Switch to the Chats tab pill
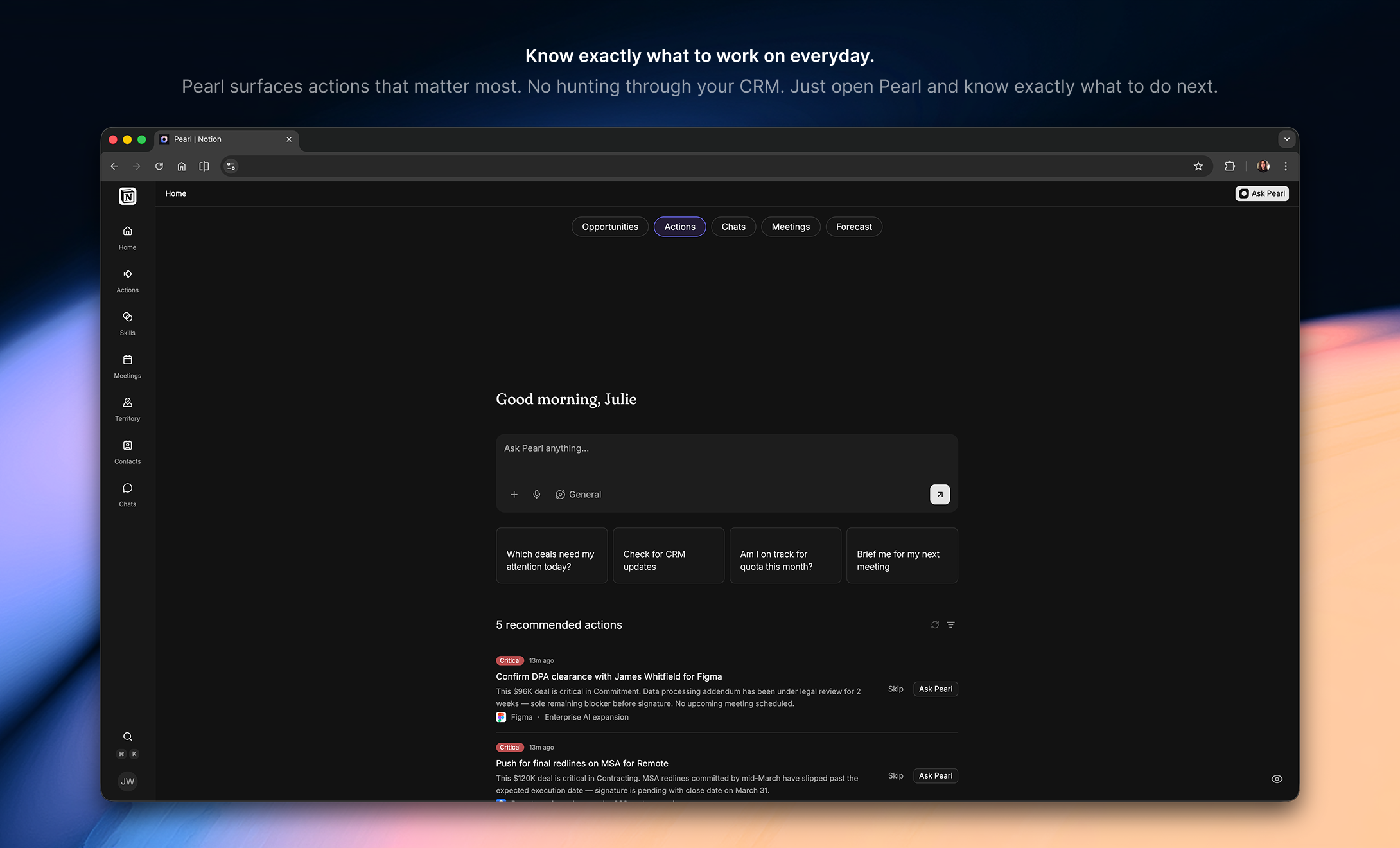This screenshot has width=1400, height=848. 733,227
